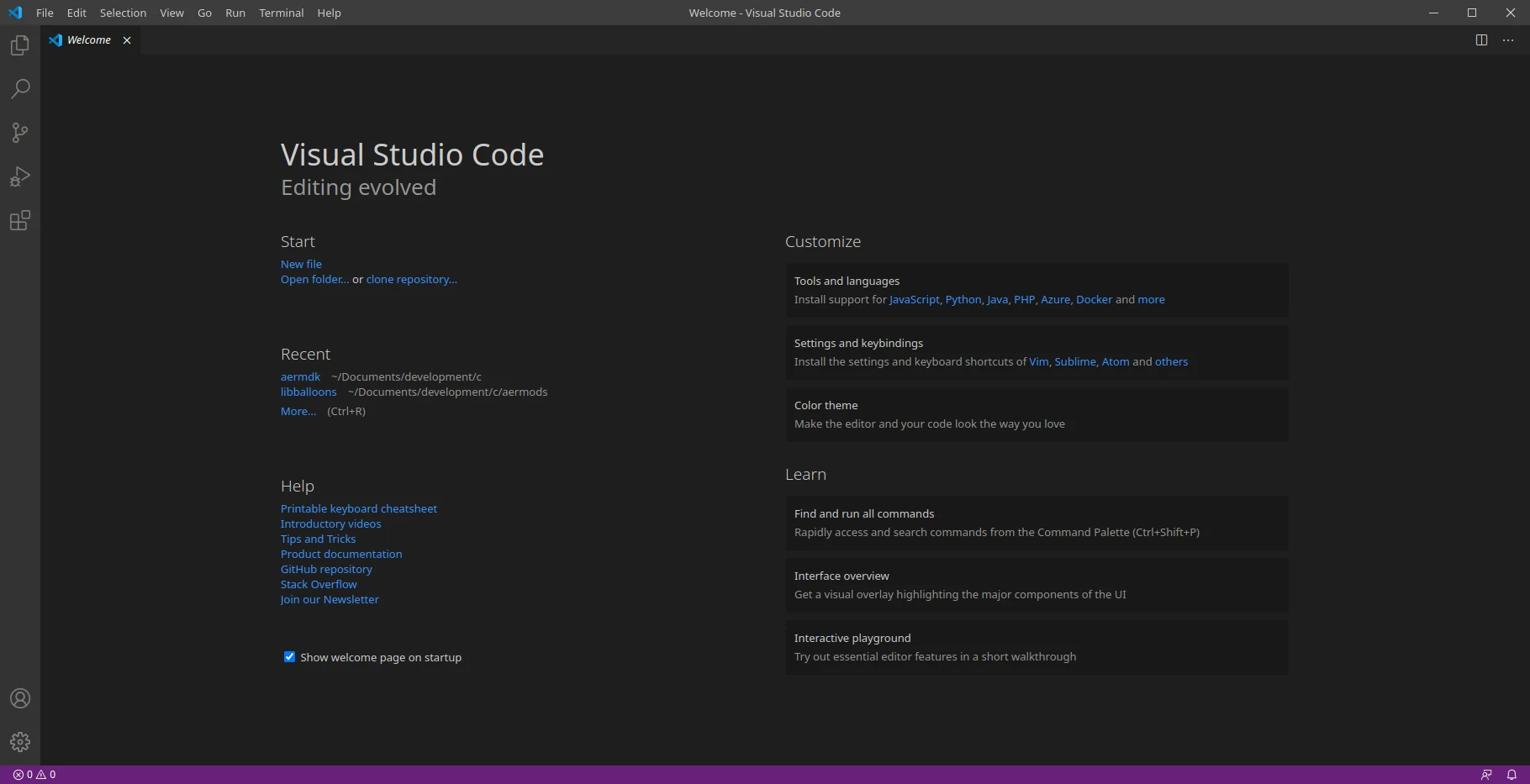
Task: Click the feedback icon in status bar
Action: click(1486, 775)
